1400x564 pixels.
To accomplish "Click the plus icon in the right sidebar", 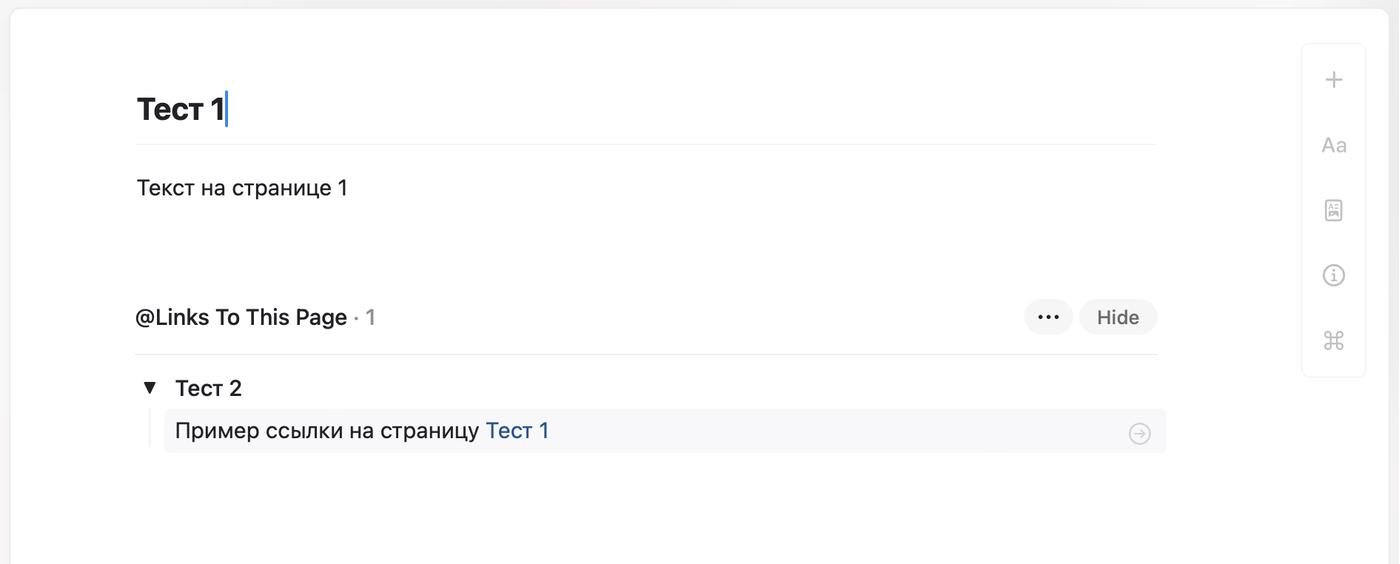I will point(1333,80).
